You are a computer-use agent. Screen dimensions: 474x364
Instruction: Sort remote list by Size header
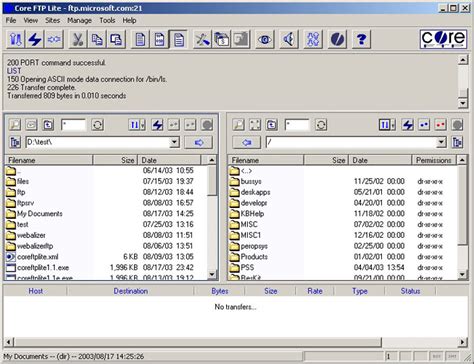point(326,160)
